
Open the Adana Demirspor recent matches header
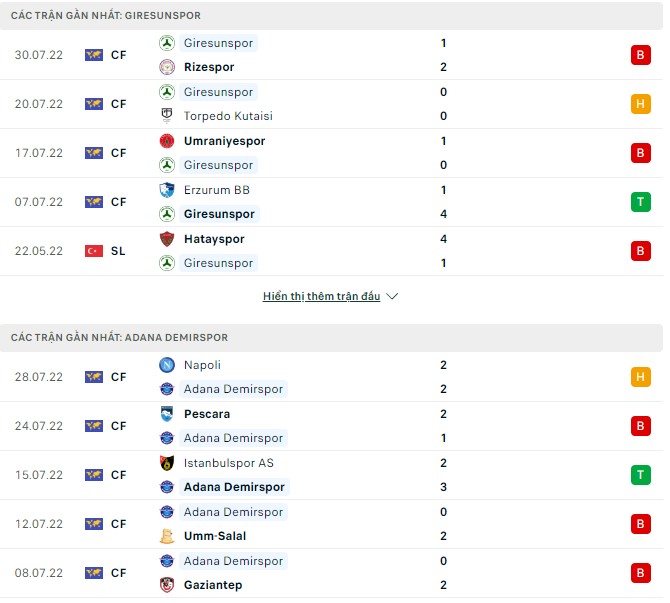coord(119,338)
